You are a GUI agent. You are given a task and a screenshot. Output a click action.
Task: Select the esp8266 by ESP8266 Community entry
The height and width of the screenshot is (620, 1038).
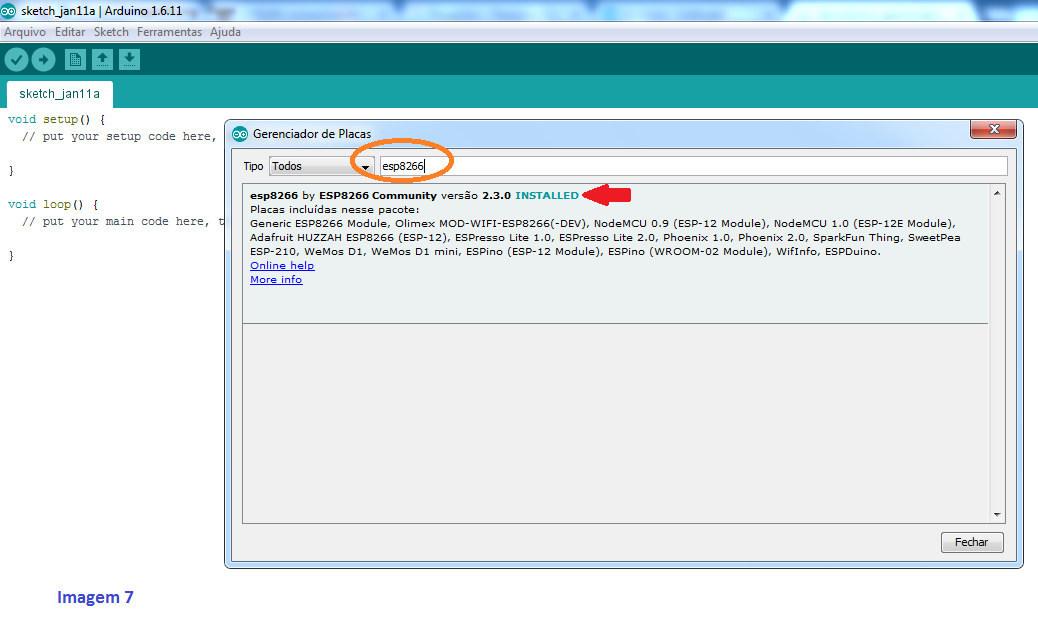click(616, 253)
